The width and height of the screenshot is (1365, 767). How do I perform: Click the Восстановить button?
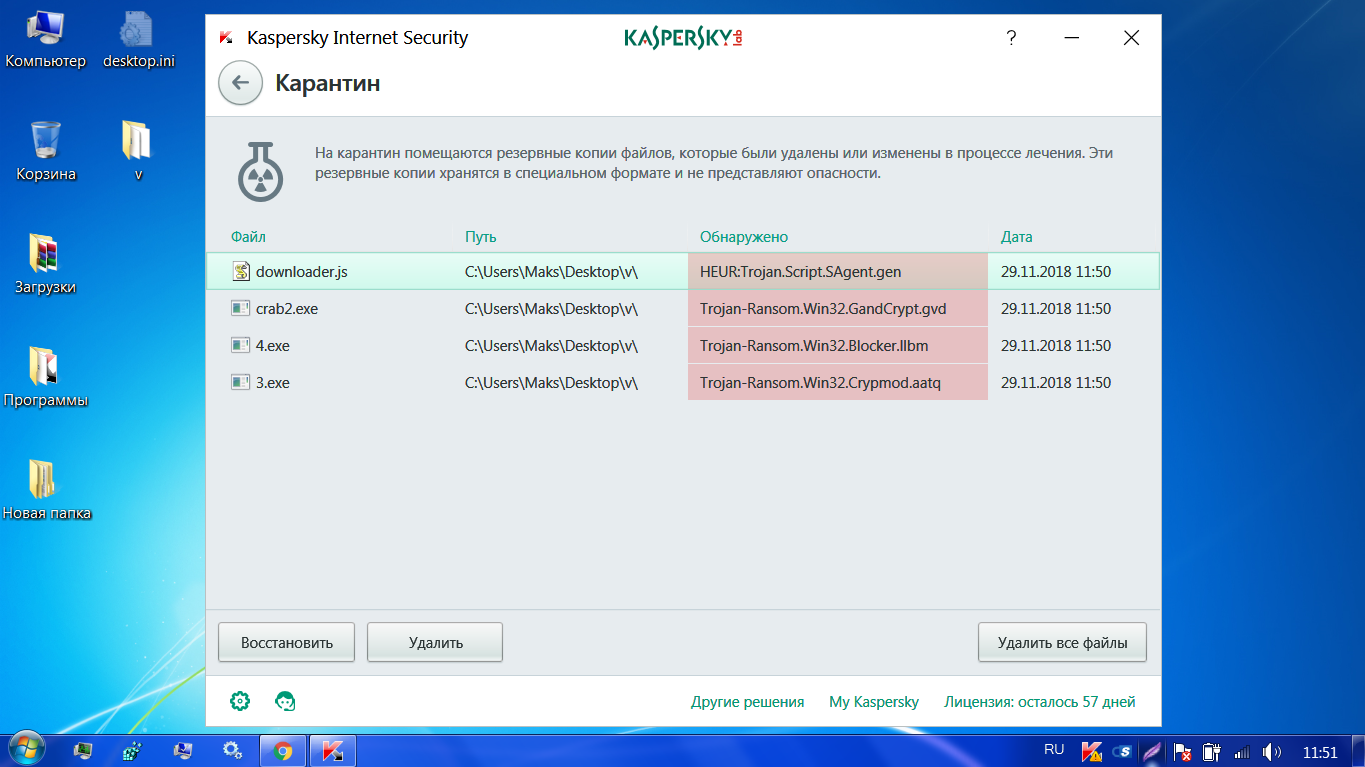click(x=287, y=642)
